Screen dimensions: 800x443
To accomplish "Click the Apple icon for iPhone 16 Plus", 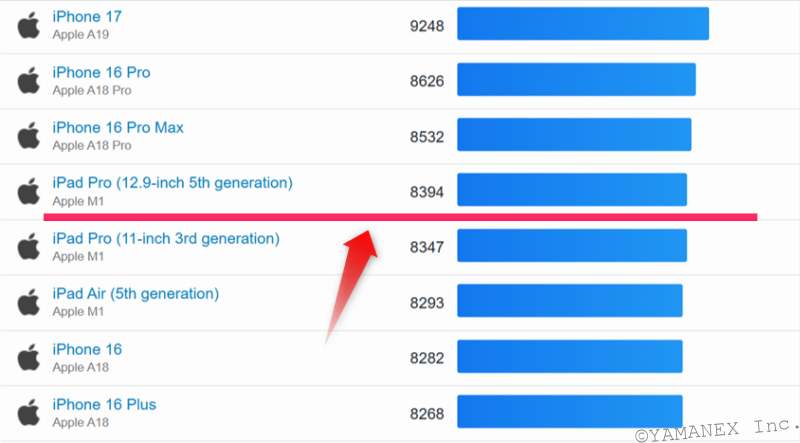I will click(28, 412).
